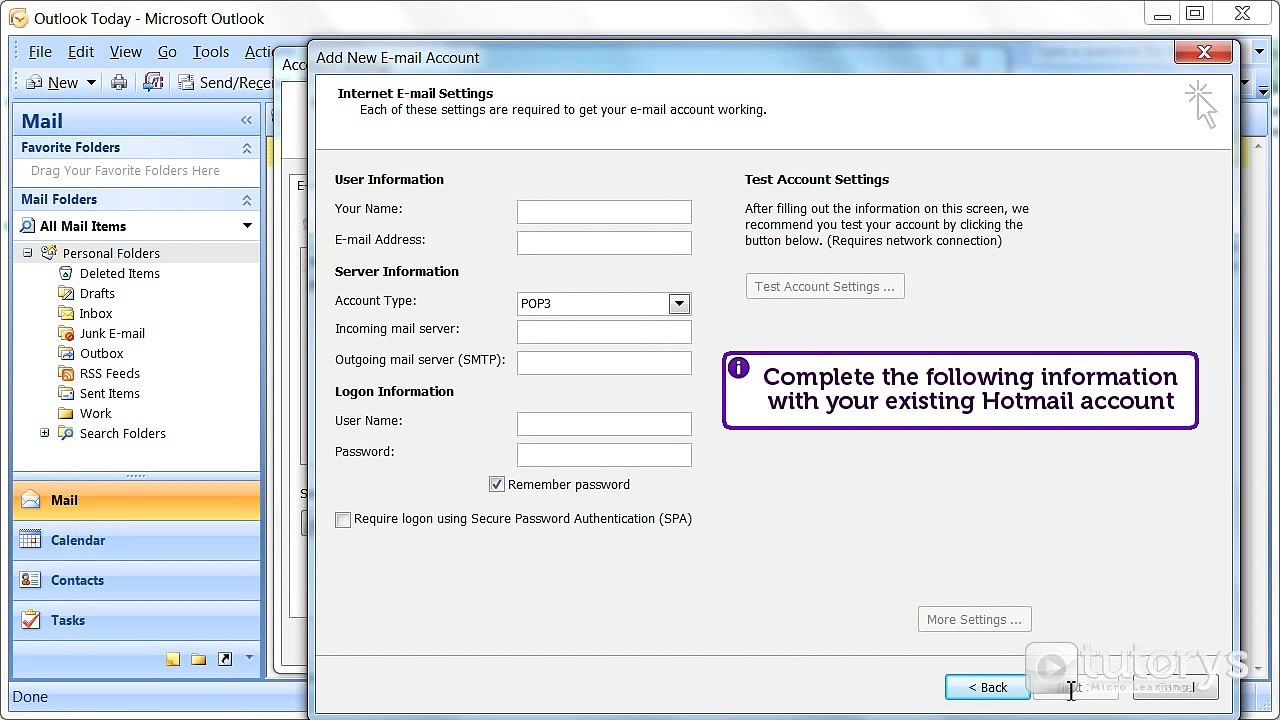Click the Outlook application icon in title bar
Screen dimensions: 1280x720
pyautogui.click(x=19, y=18)
